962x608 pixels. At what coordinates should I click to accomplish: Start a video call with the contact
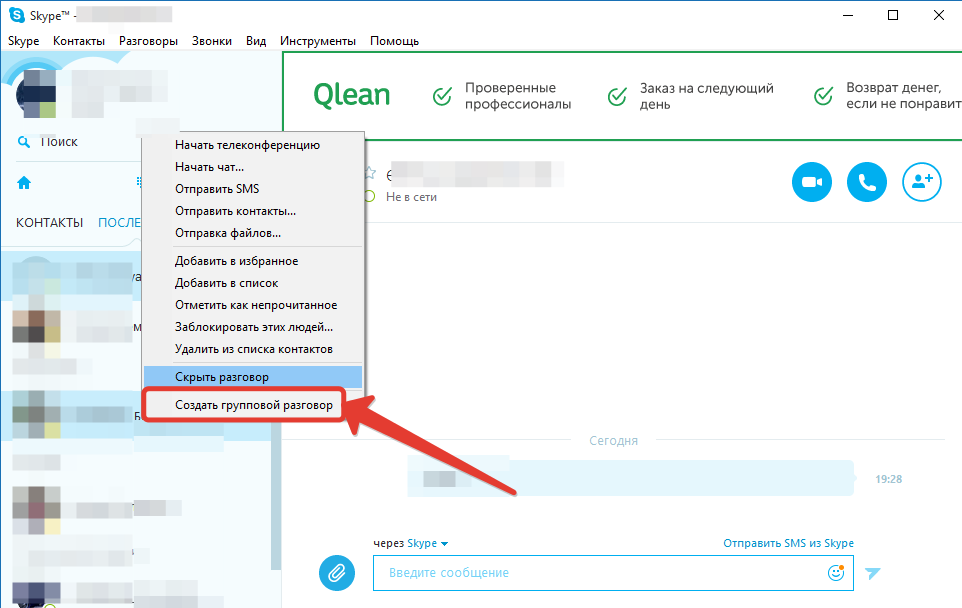point(812,182)
